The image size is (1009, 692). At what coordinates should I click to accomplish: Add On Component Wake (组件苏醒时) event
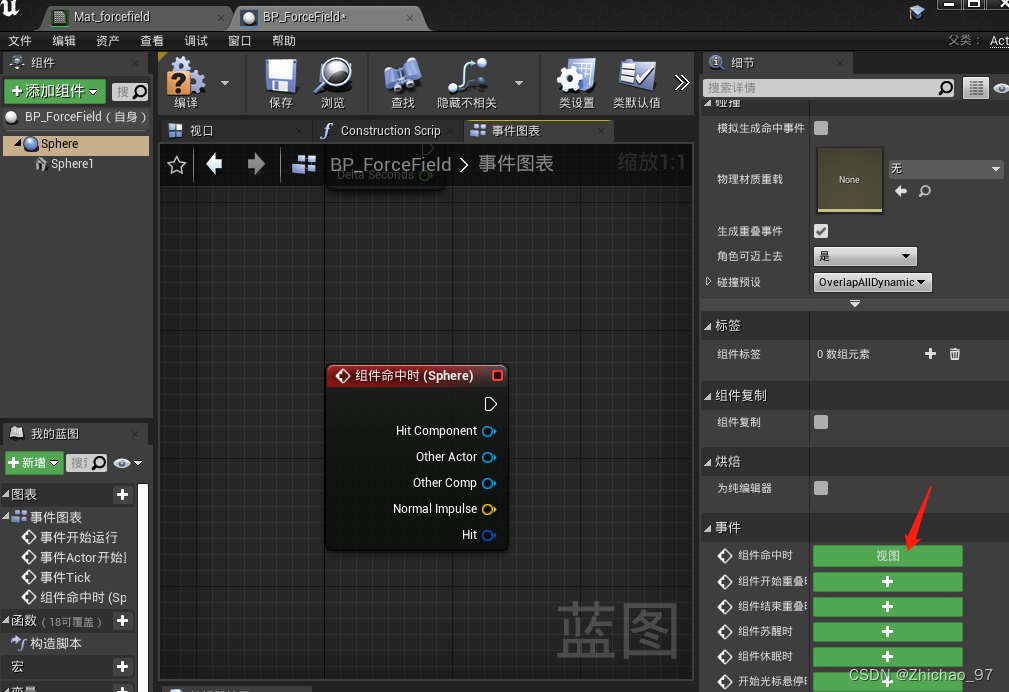point(887,631)
